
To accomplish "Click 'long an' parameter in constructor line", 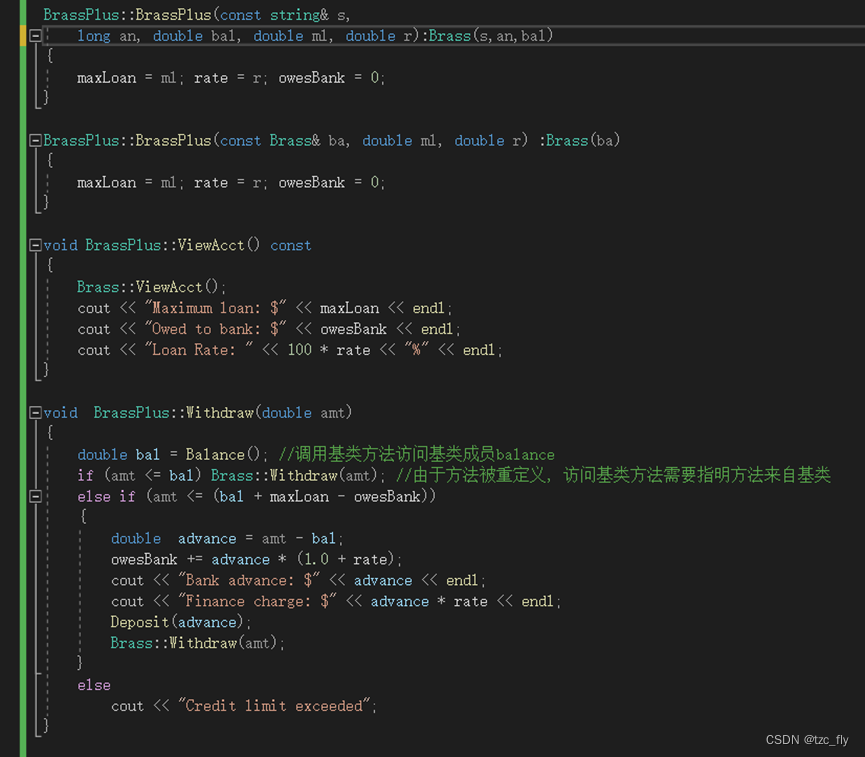I will coord(107,36).
